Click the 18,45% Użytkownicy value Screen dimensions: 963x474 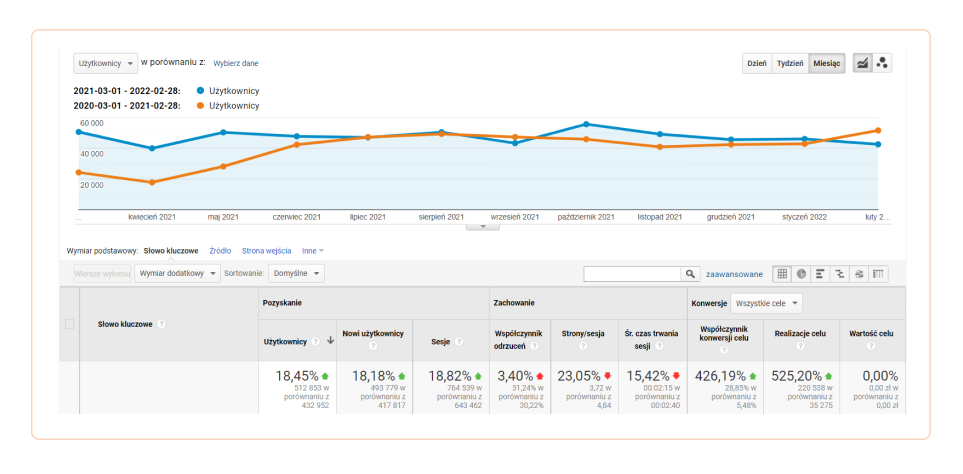coord(297,376)
